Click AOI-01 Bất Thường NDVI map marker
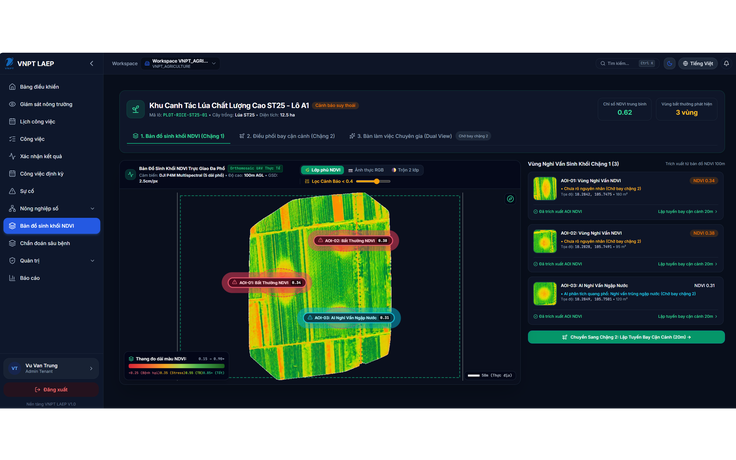The height and width of the screenshot is (460, 736). 267,283
